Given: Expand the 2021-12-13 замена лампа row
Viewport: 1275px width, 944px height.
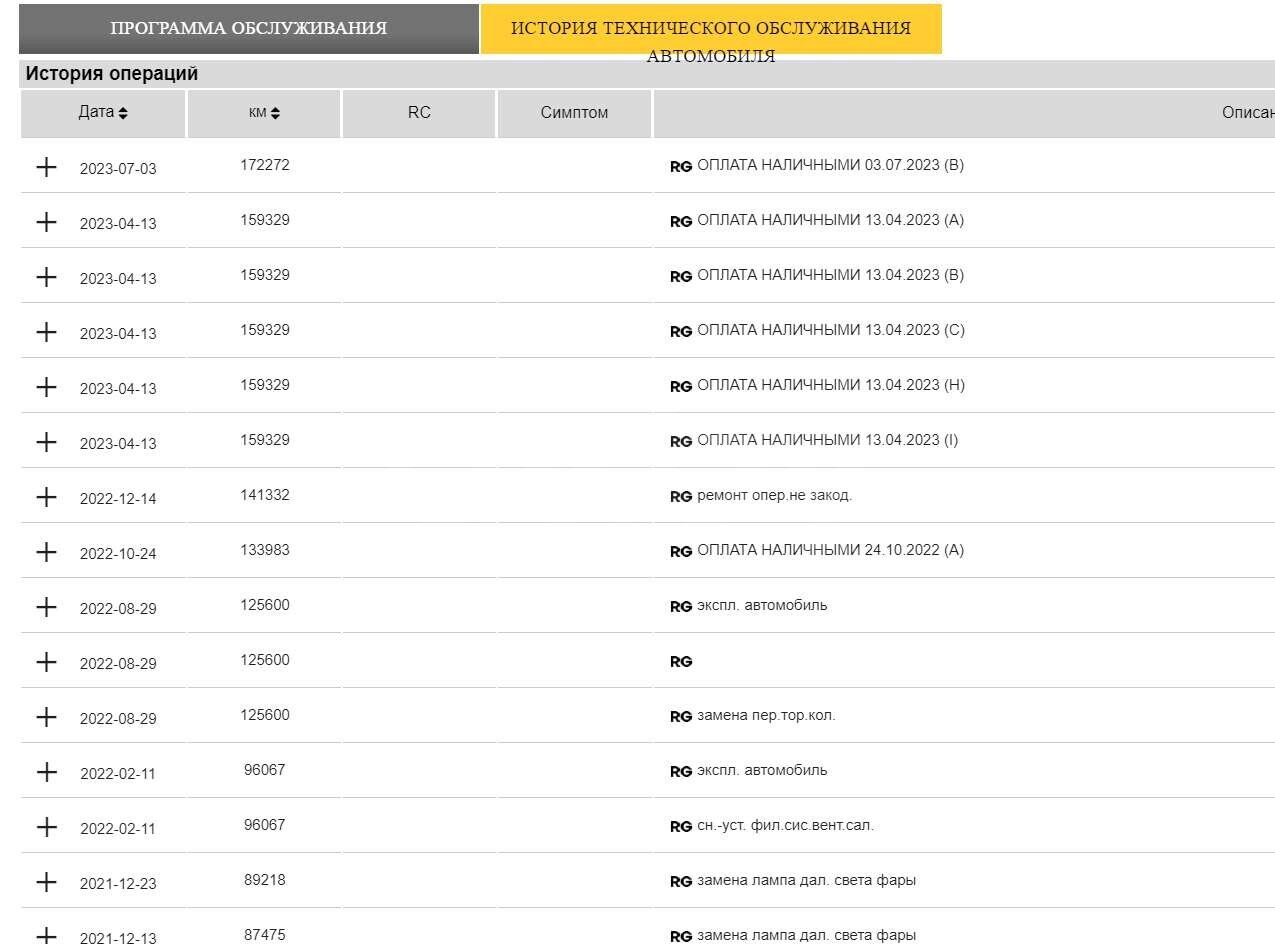Looking at the screenshot, I should 46,935.
